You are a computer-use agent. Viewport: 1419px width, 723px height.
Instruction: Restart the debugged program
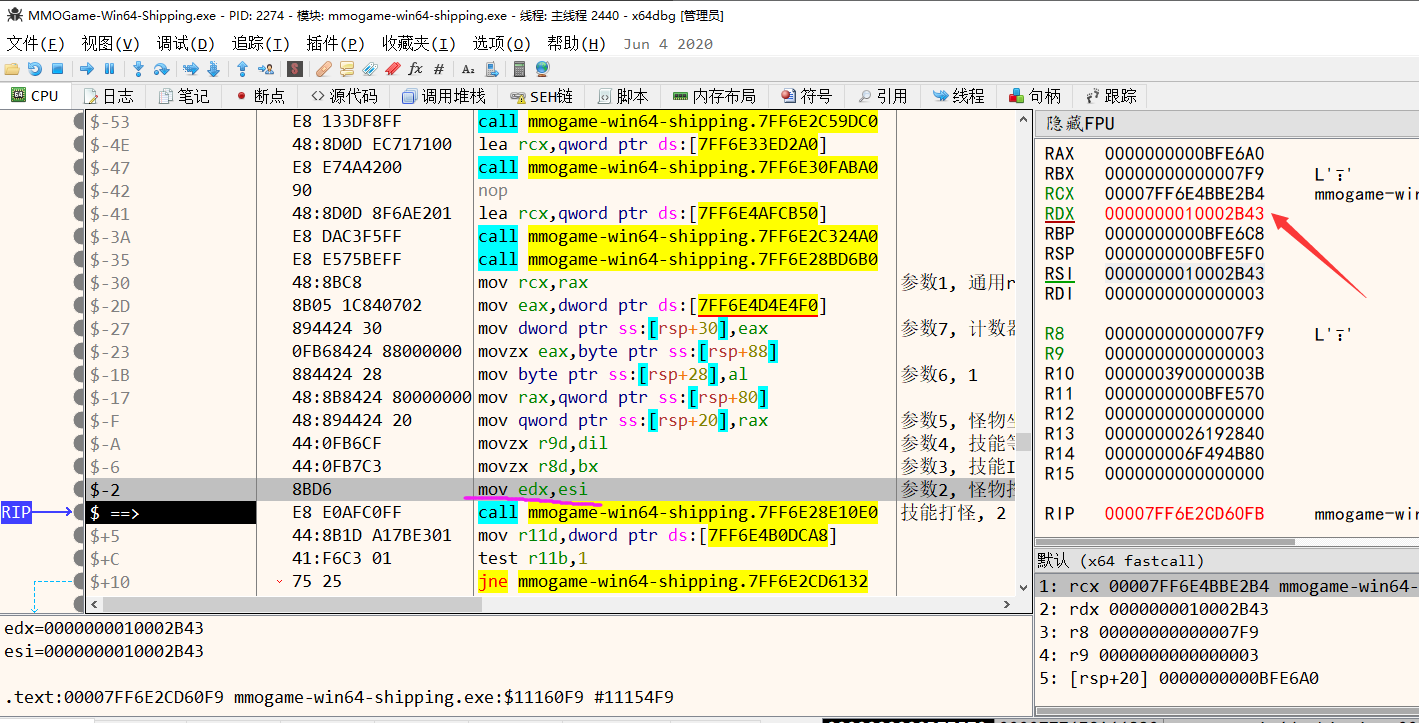point(35,69)
